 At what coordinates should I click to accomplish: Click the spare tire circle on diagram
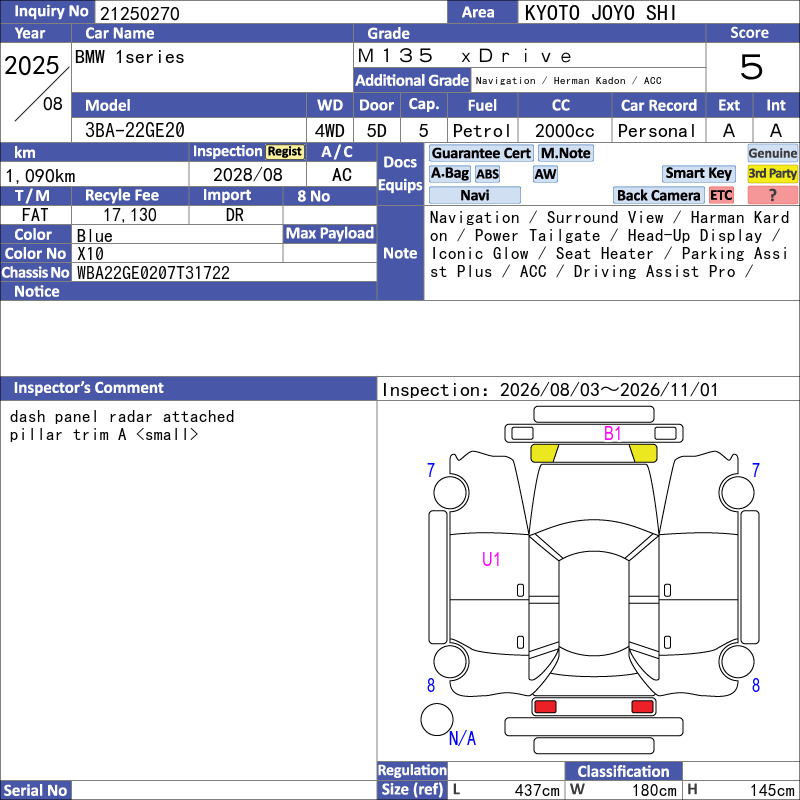click(x=436, y=719)
